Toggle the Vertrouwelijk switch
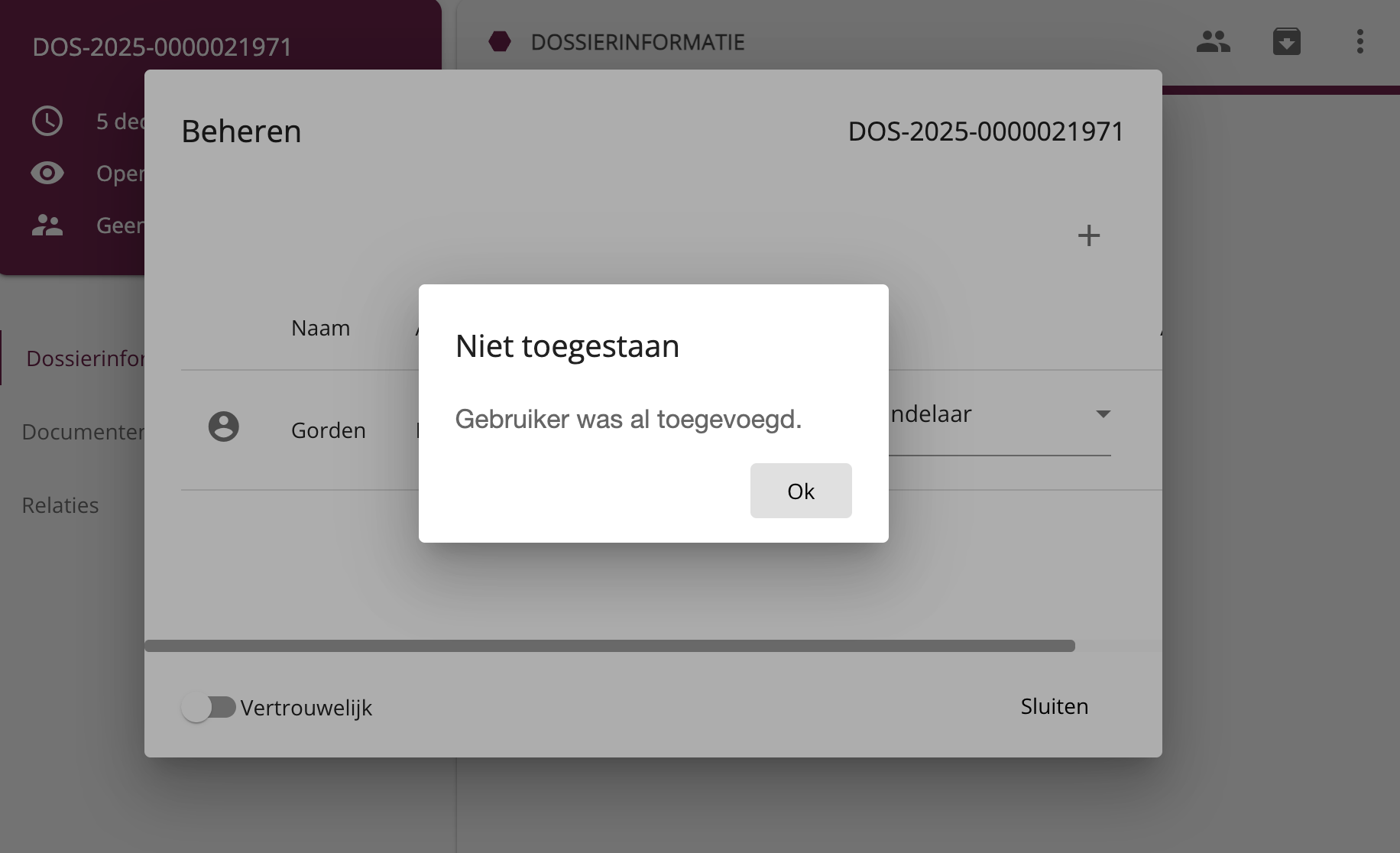Image resolution: width=1400 pixels, height=853 pixels. (x=209, y=707)
